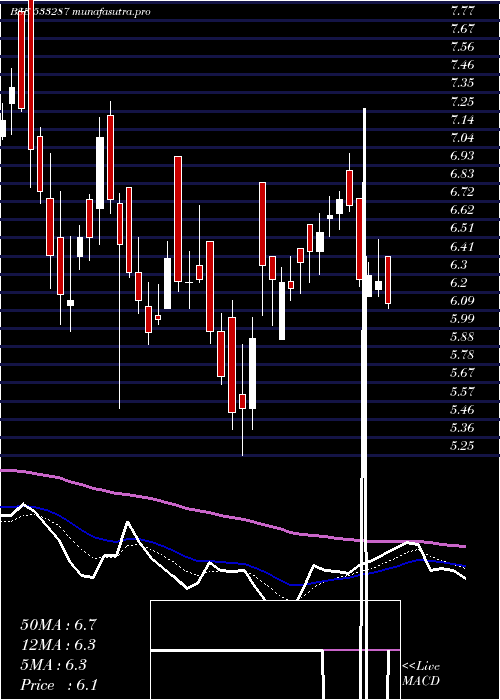The width and height of the screenshot is (500, 700).
Task: Click the 6.62 price axis label
Action: [462, 210]
